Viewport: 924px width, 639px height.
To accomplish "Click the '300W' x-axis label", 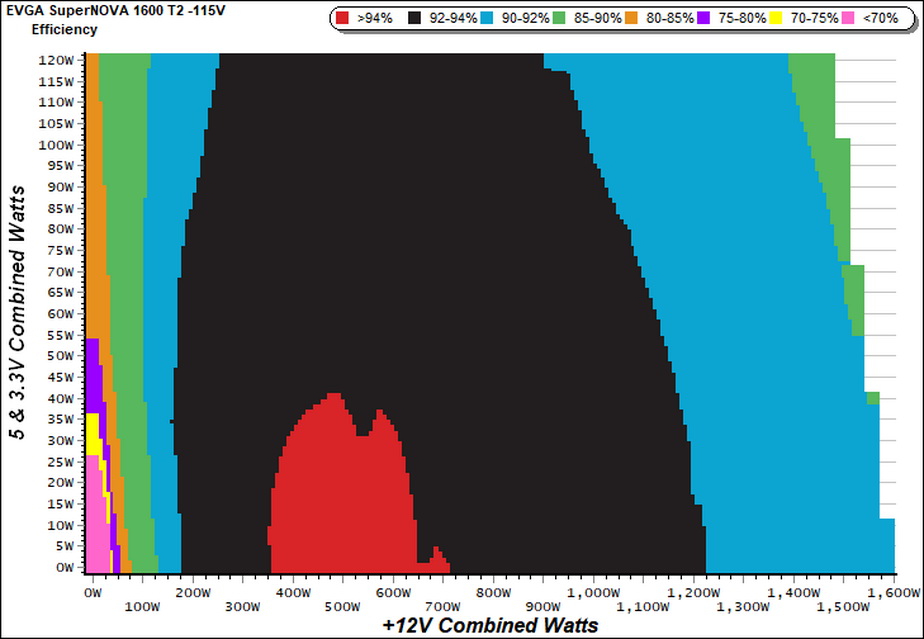I will (x=243, y=607).
